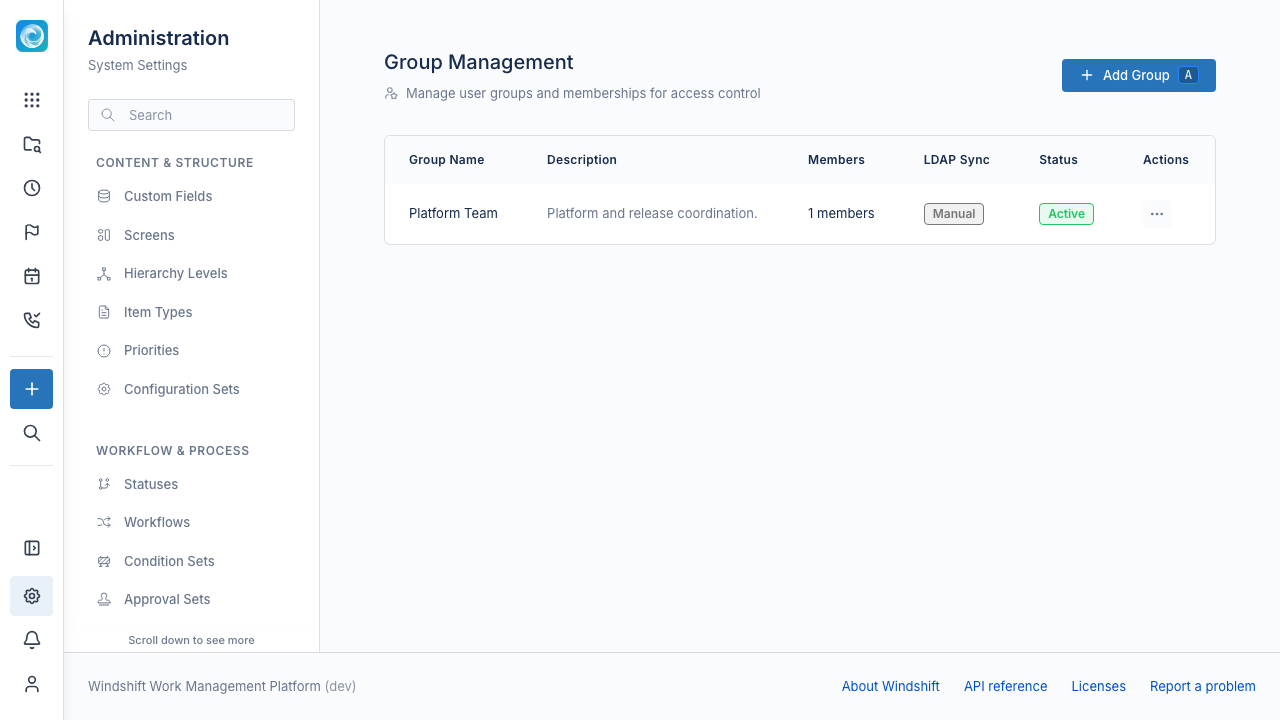
Task: Click the Windshift logo icon
Action: pyautogui.click(x=32, y=36)
